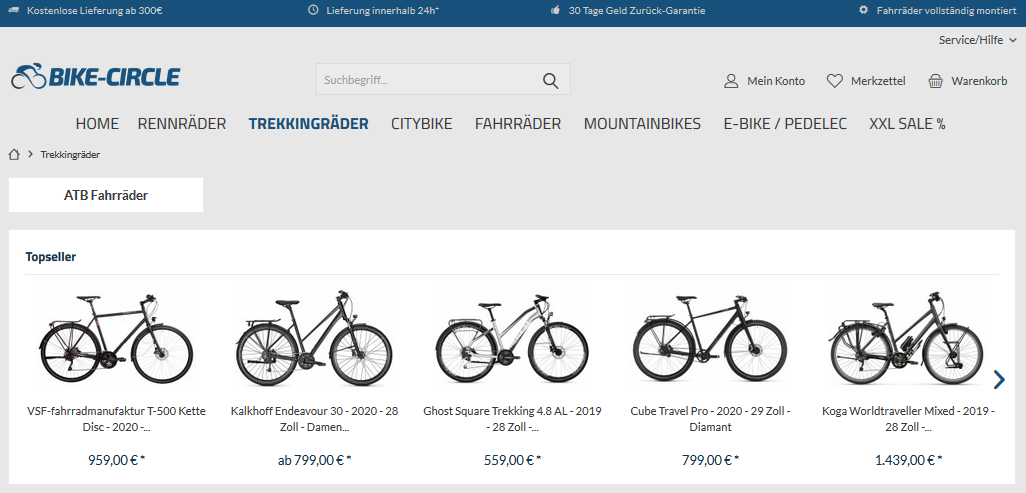Viewport: 1026px width, 493px height.
Task: Open Mein Konto text link
Action: point(776,81)
